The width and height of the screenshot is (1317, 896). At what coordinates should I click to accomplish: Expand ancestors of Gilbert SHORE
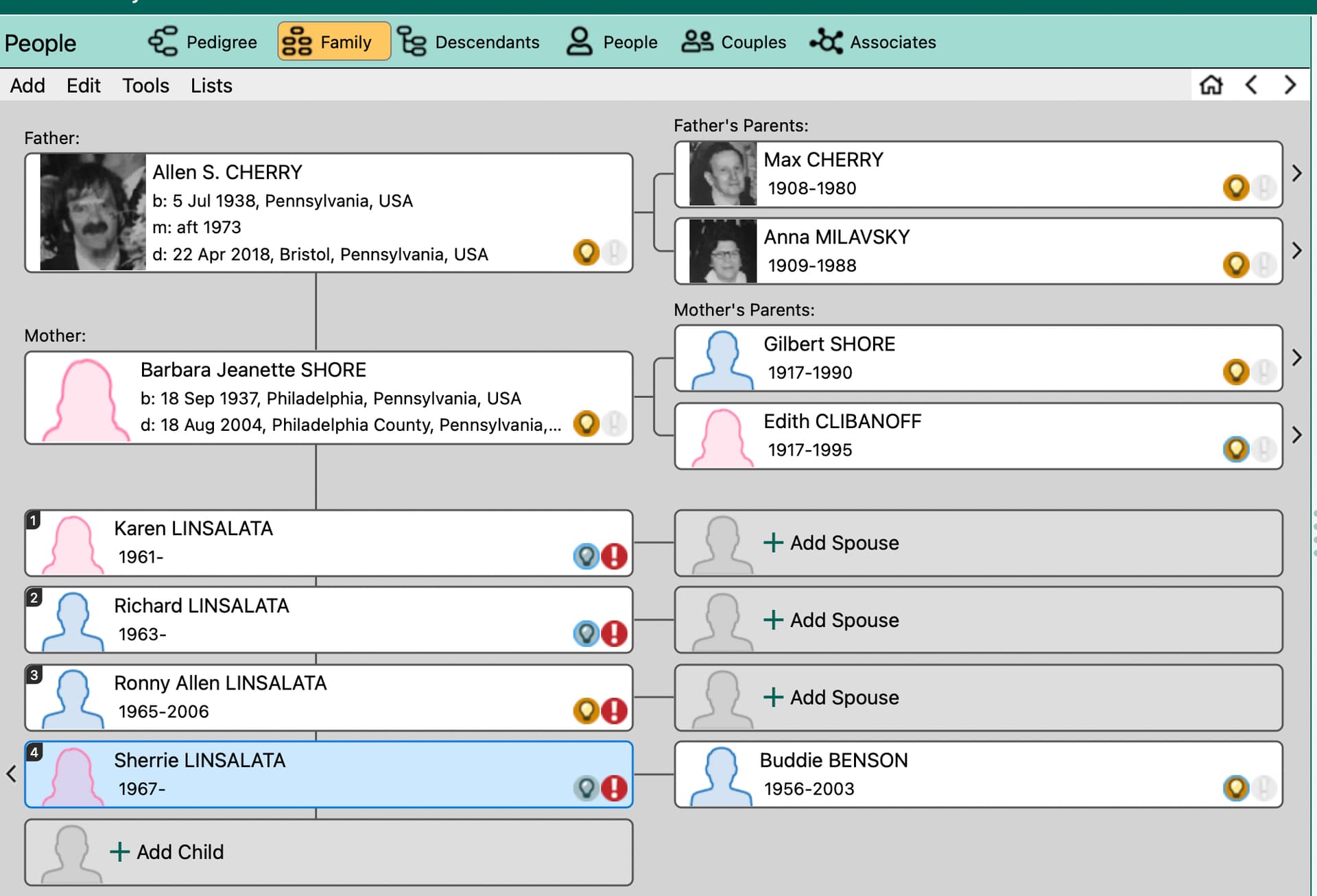(1296, 357)
